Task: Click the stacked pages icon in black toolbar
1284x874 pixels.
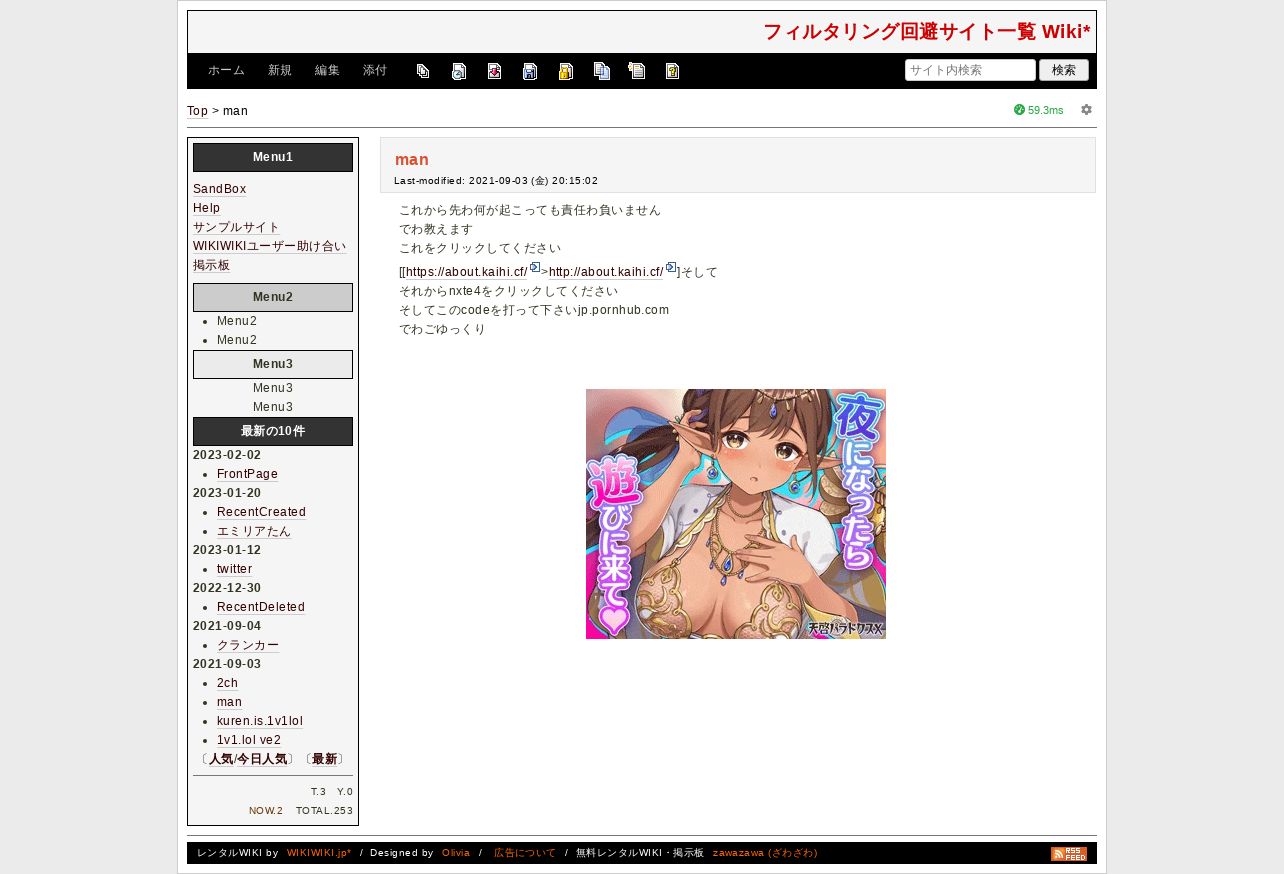Action: point(423,71)
